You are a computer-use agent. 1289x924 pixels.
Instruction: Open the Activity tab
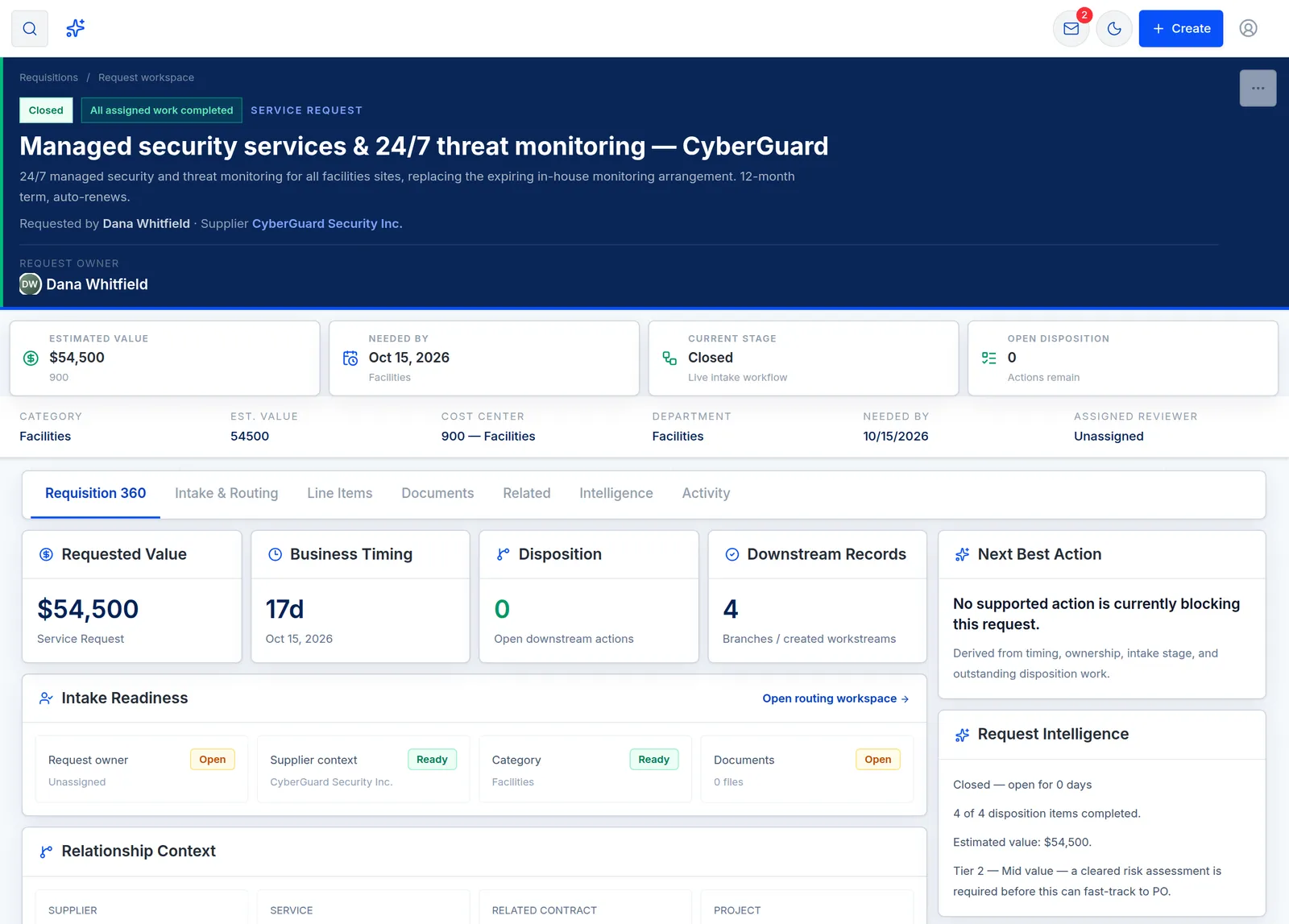coord(707,493)
